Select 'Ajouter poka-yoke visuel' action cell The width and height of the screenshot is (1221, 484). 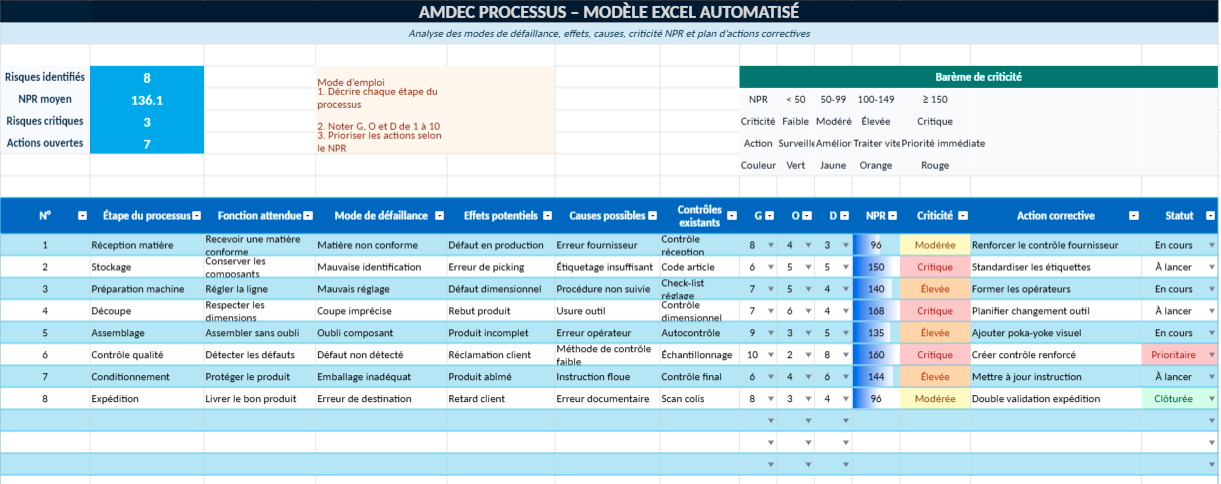(x=1055, y=333)
